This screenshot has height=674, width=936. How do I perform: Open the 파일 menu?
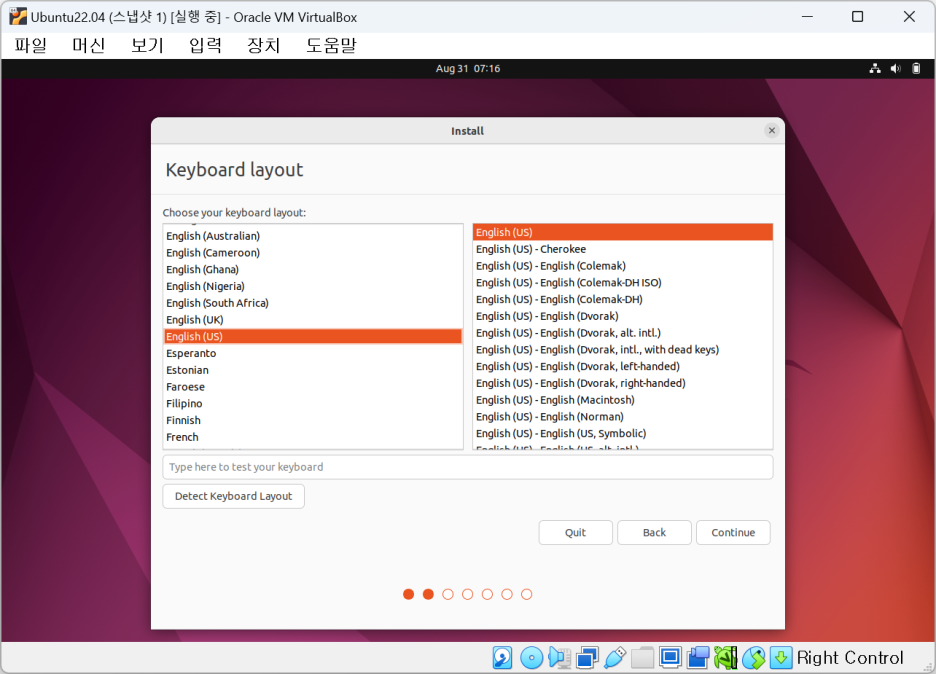pos(31,45)
